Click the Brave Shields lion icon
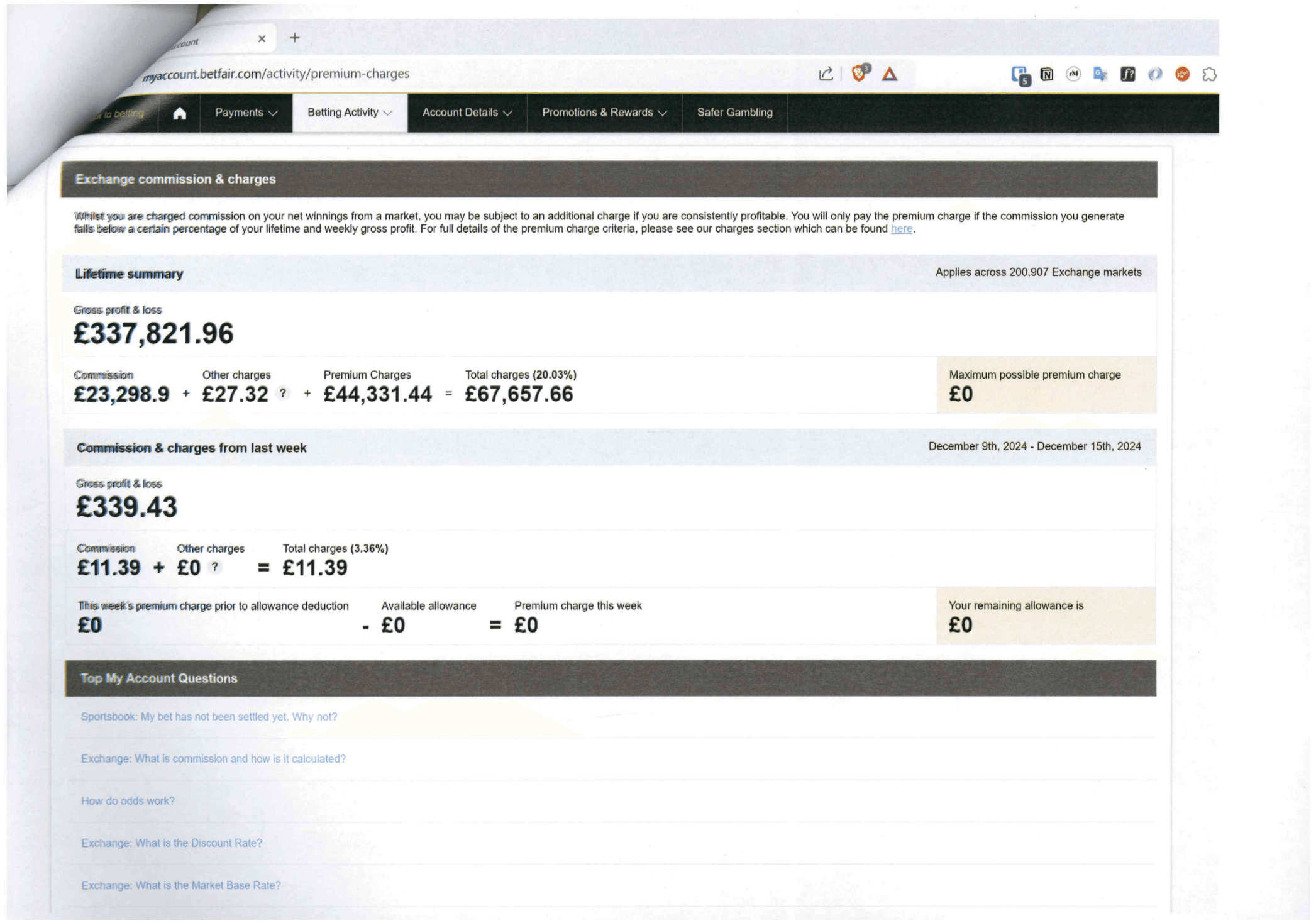Screen dimensions: 1316x923 coord(860,74)
